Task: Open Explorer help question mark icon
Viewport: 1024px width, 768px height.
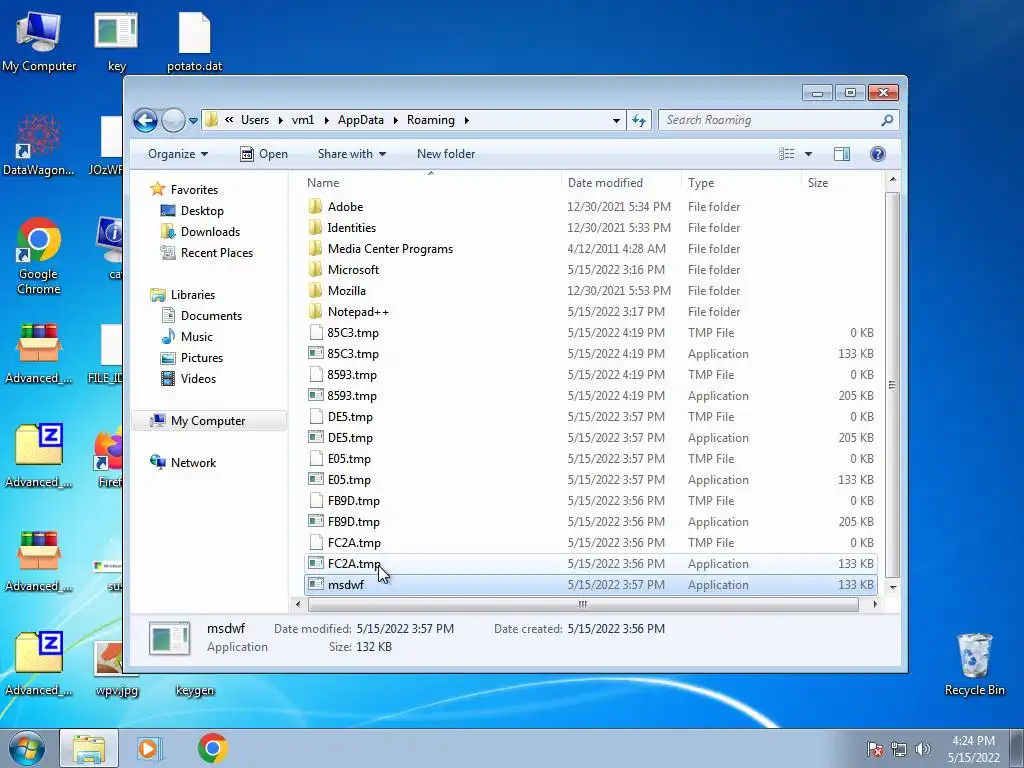Action: tap(878, 154)
